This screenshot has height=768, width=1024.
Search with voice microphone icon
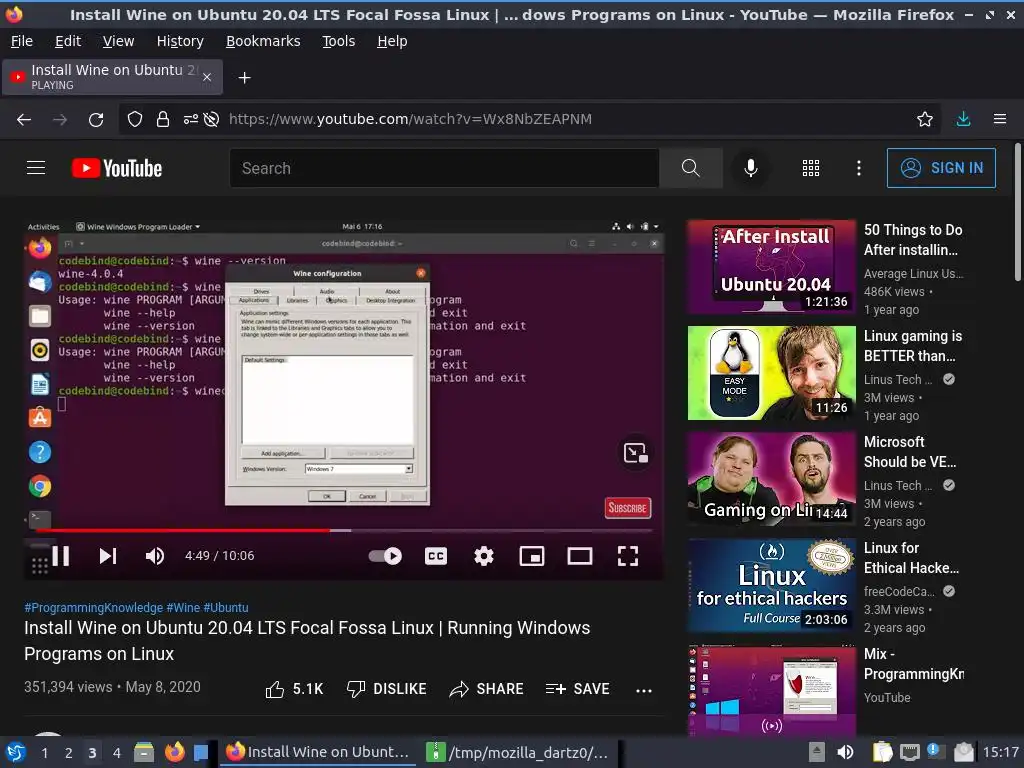[x=751, y=168]
